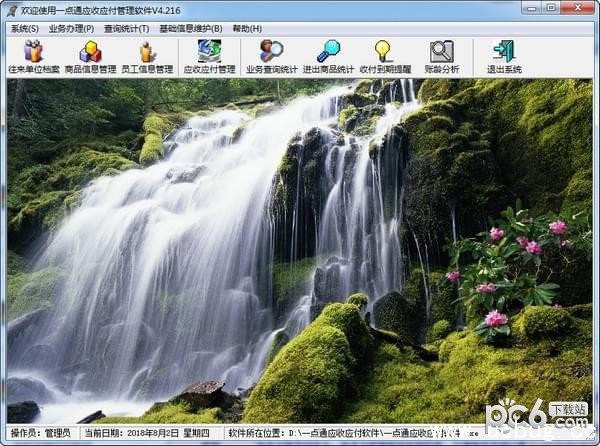Launch 应收应付管理 module
600x446 pixels.
click(x=209, y=56)
